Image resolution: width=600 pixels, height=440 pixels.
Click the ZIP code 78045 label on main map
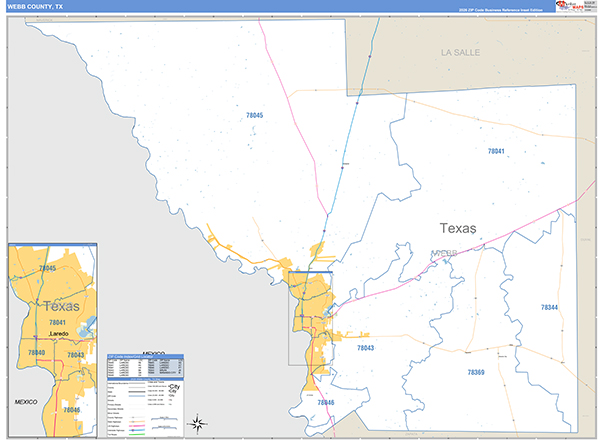pyautogui.click(x=254, y=117)
